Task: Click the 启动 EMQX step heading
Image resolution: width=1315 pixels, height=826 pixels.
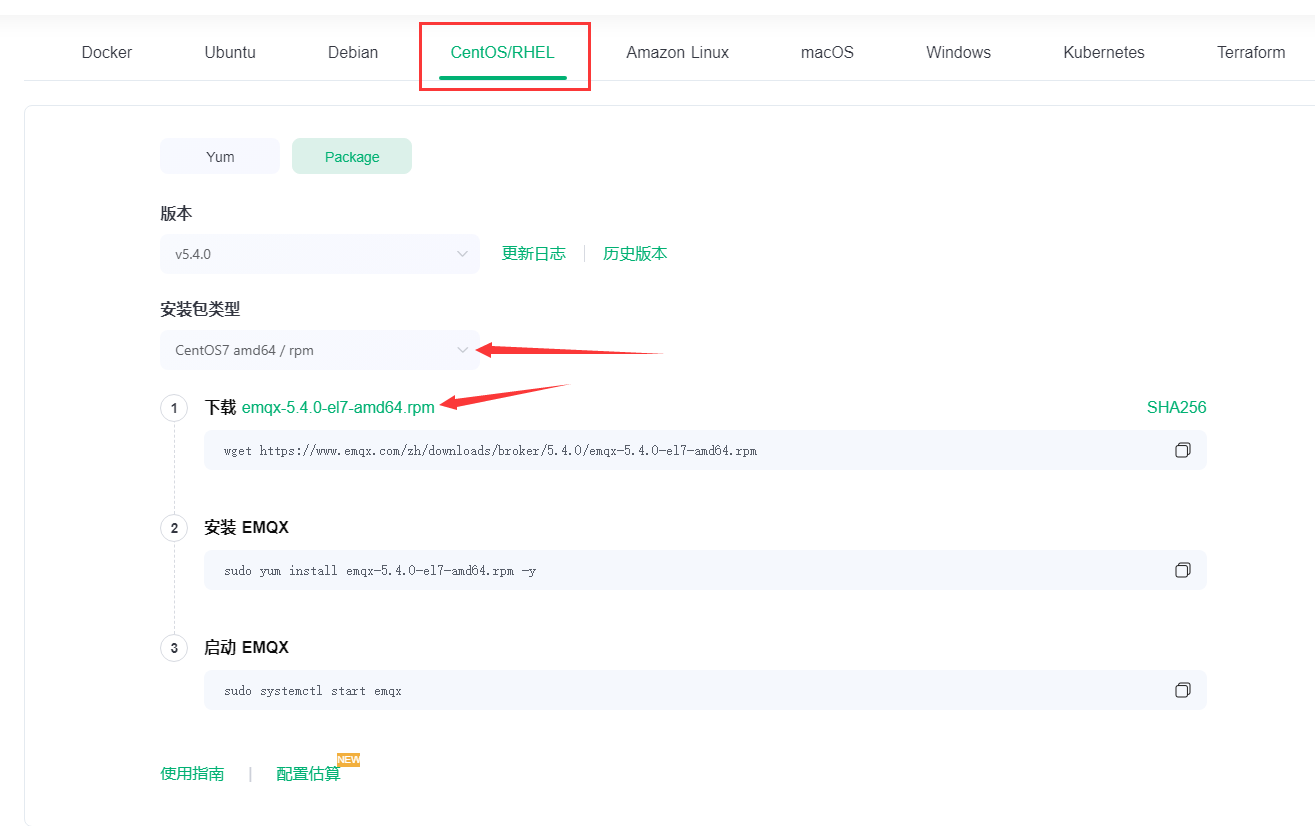Action: tap(246, 647)
